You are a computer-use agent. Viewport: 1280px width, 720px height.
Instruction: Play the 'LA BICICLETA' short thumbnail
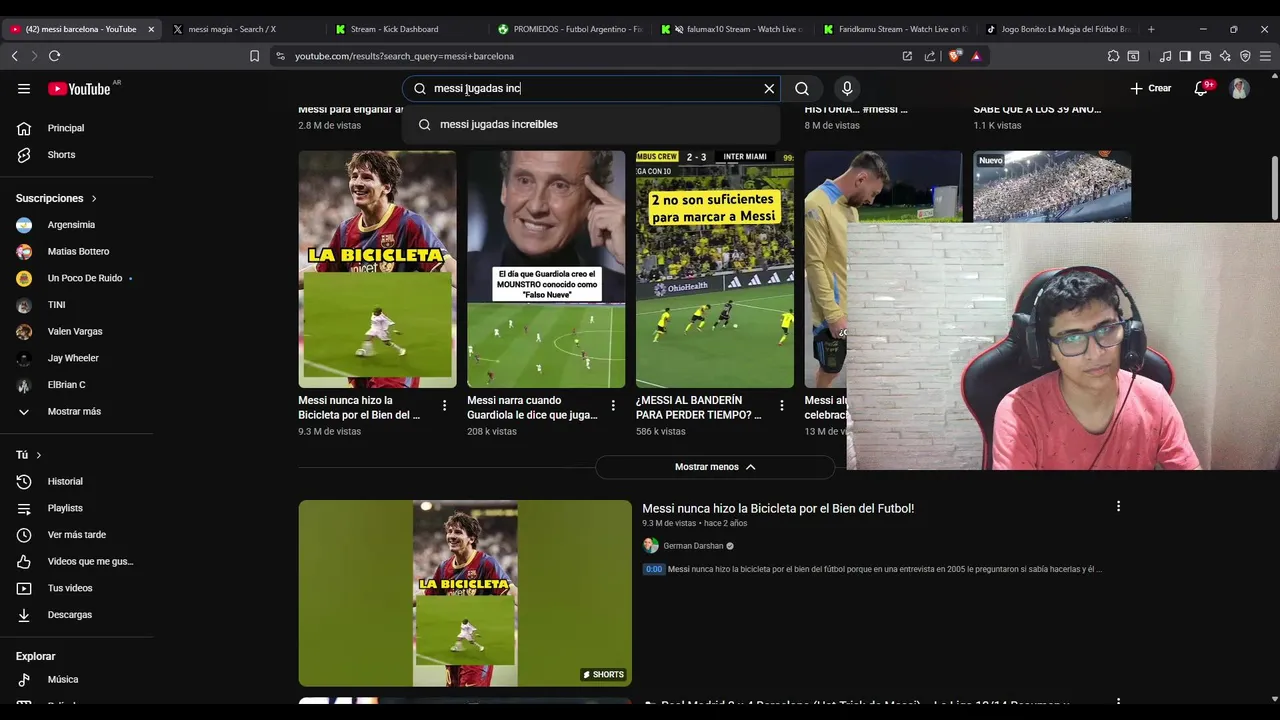point(377,269)
